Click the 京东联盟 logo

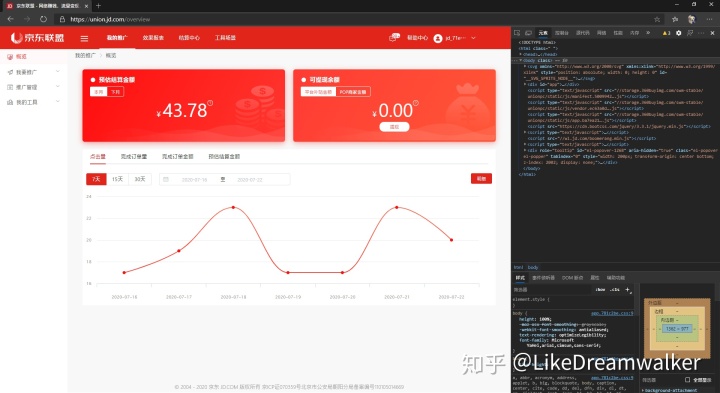(38, 38)
